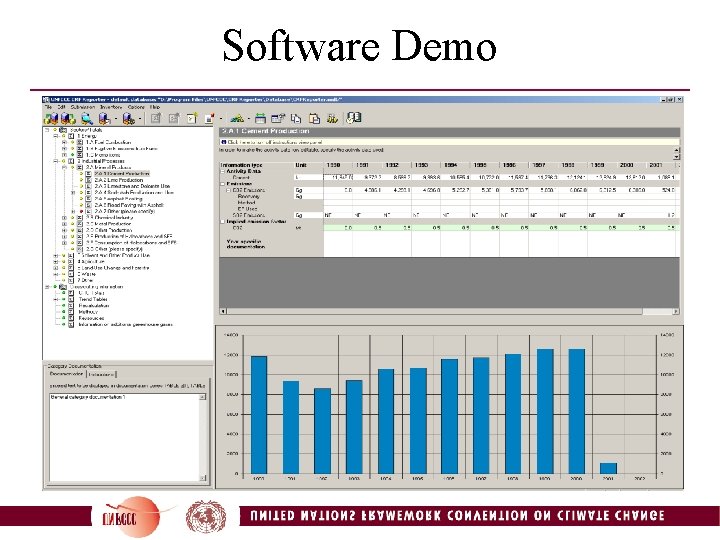
Task: Click the grid horizontal scrollbar right arrow
Action: (676, 311)
